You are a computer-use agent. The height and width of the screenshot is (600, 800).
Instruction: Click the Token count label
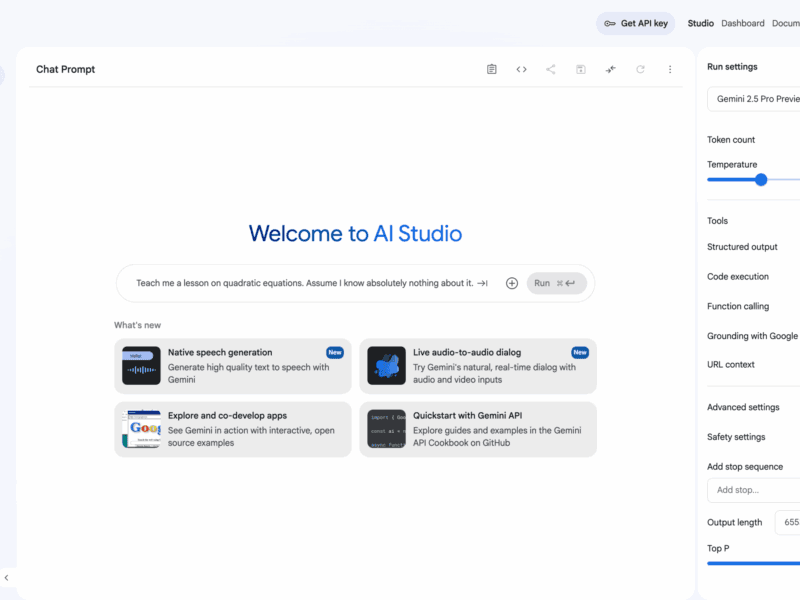click(x=731, y=140)
